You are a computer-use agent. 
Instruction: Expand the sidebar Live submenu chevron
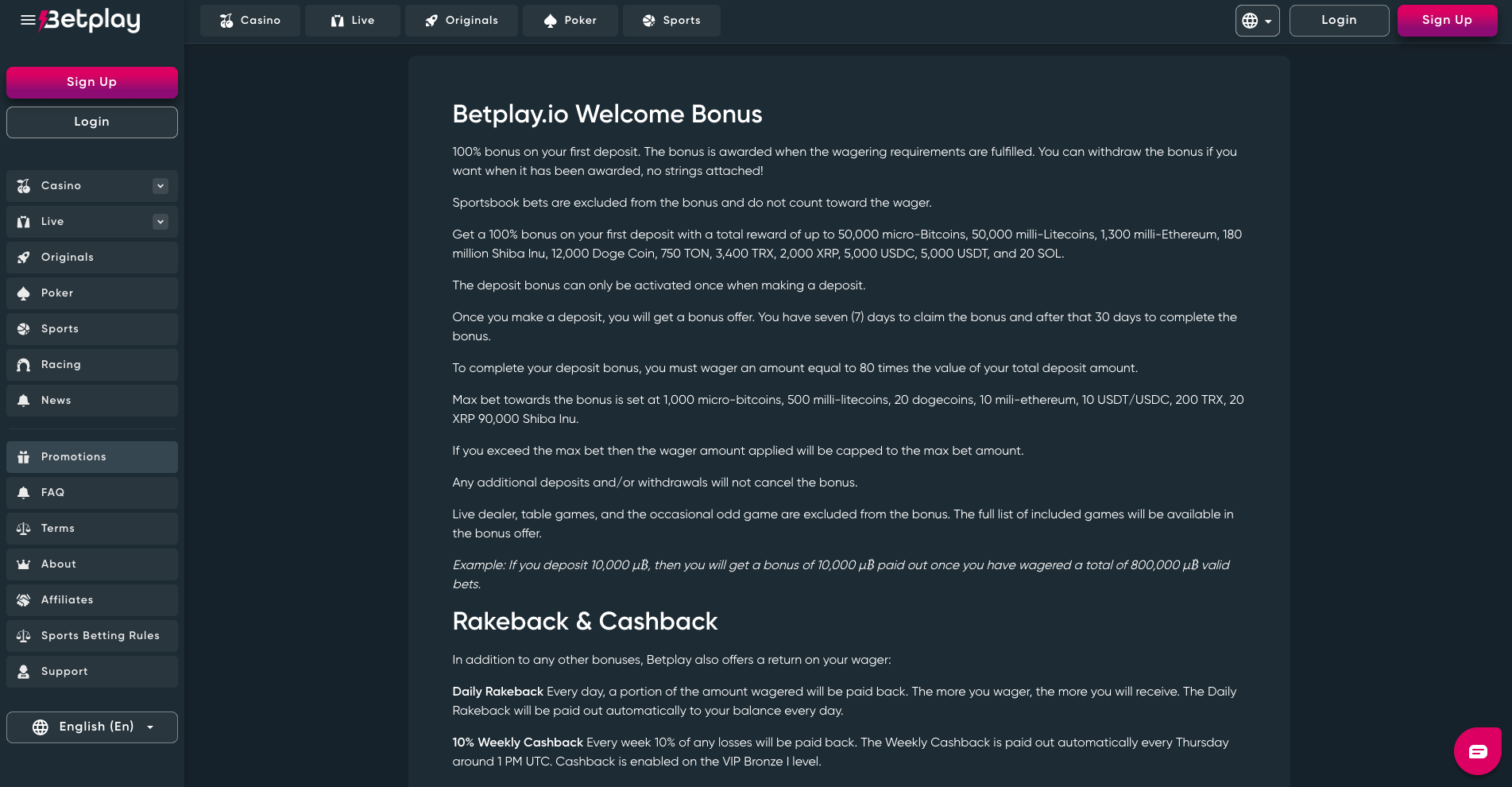click(160, 222)
